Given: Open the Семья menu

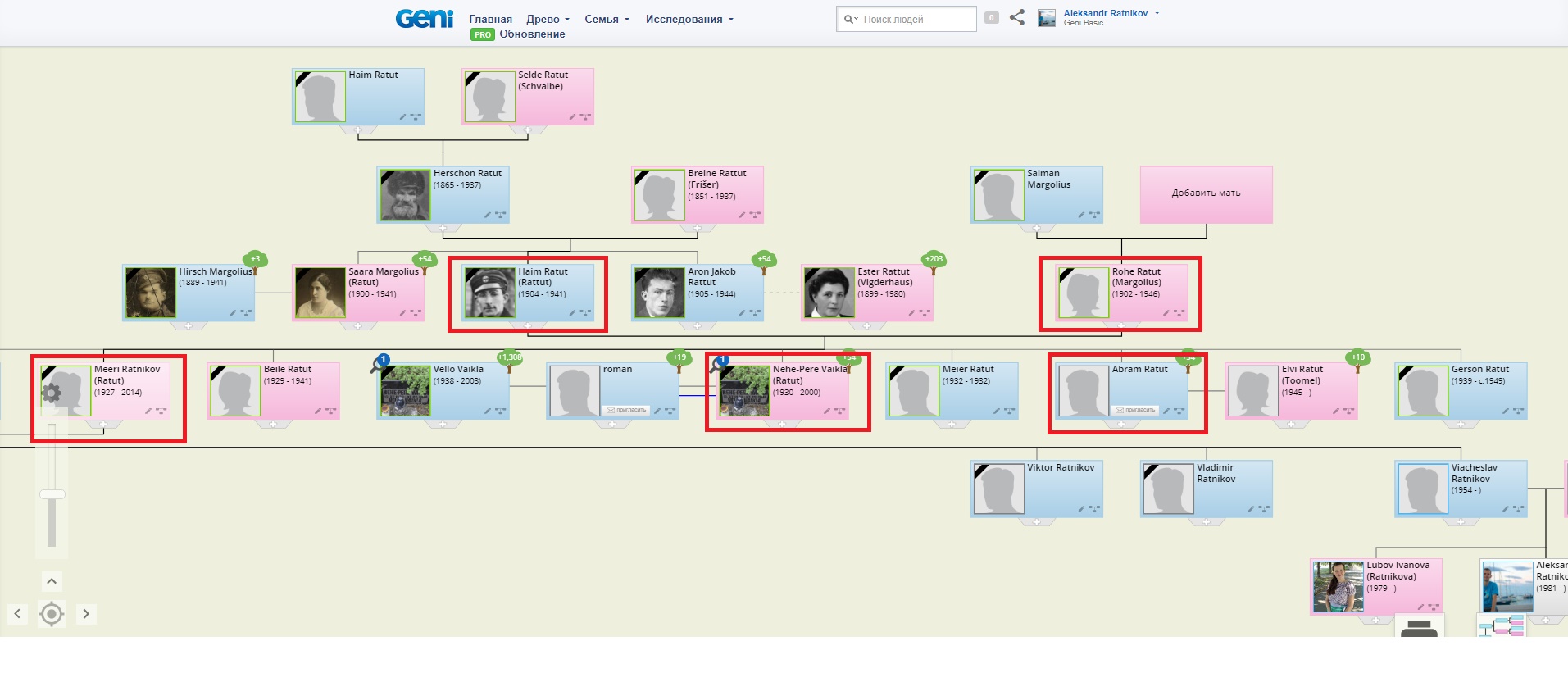Looking at the screenshot, I should click(x=606, y=19).
